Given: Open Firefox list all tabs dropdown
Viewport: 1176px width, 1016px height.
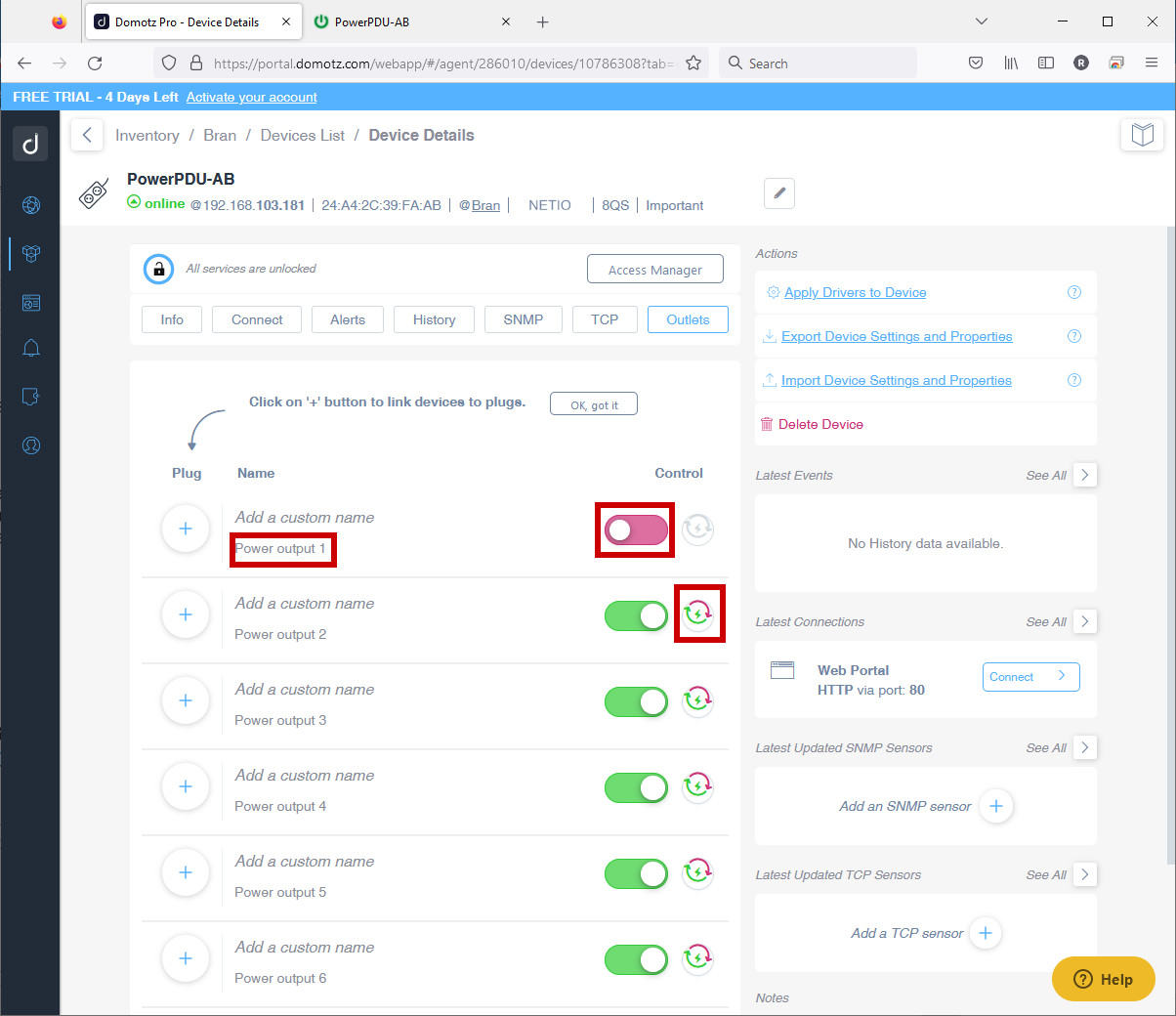Looking at the screenshot, I should pos(982,21).
